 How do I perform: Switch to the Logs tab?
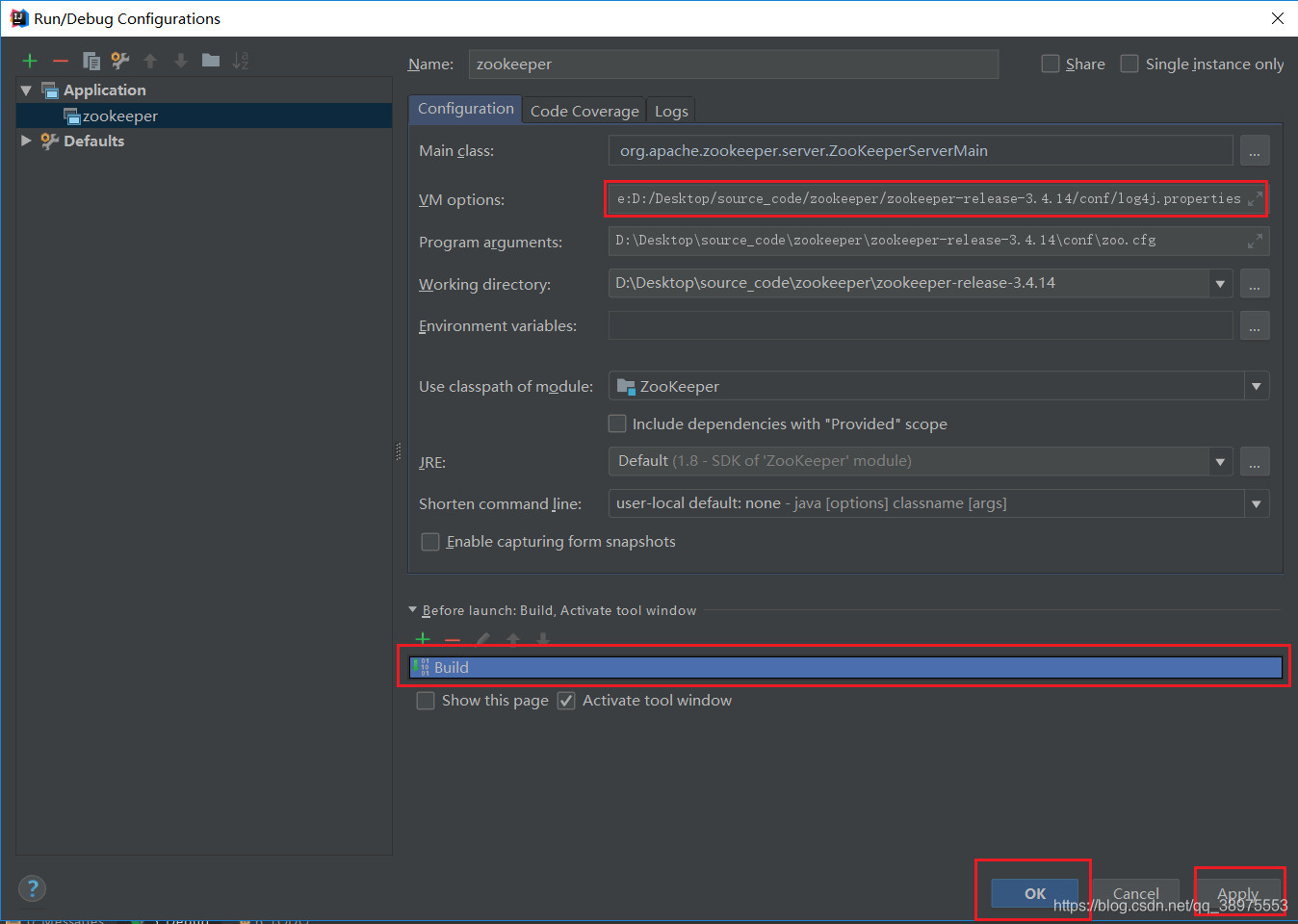pyautogui.click(x=671, y=111)
